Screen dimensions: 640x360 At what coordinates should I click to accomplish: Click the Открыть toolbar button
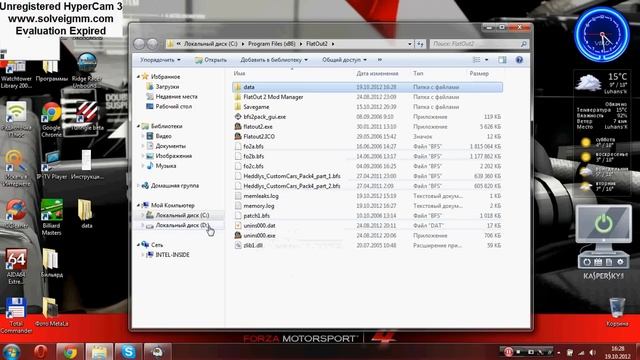tap(211, 60)
